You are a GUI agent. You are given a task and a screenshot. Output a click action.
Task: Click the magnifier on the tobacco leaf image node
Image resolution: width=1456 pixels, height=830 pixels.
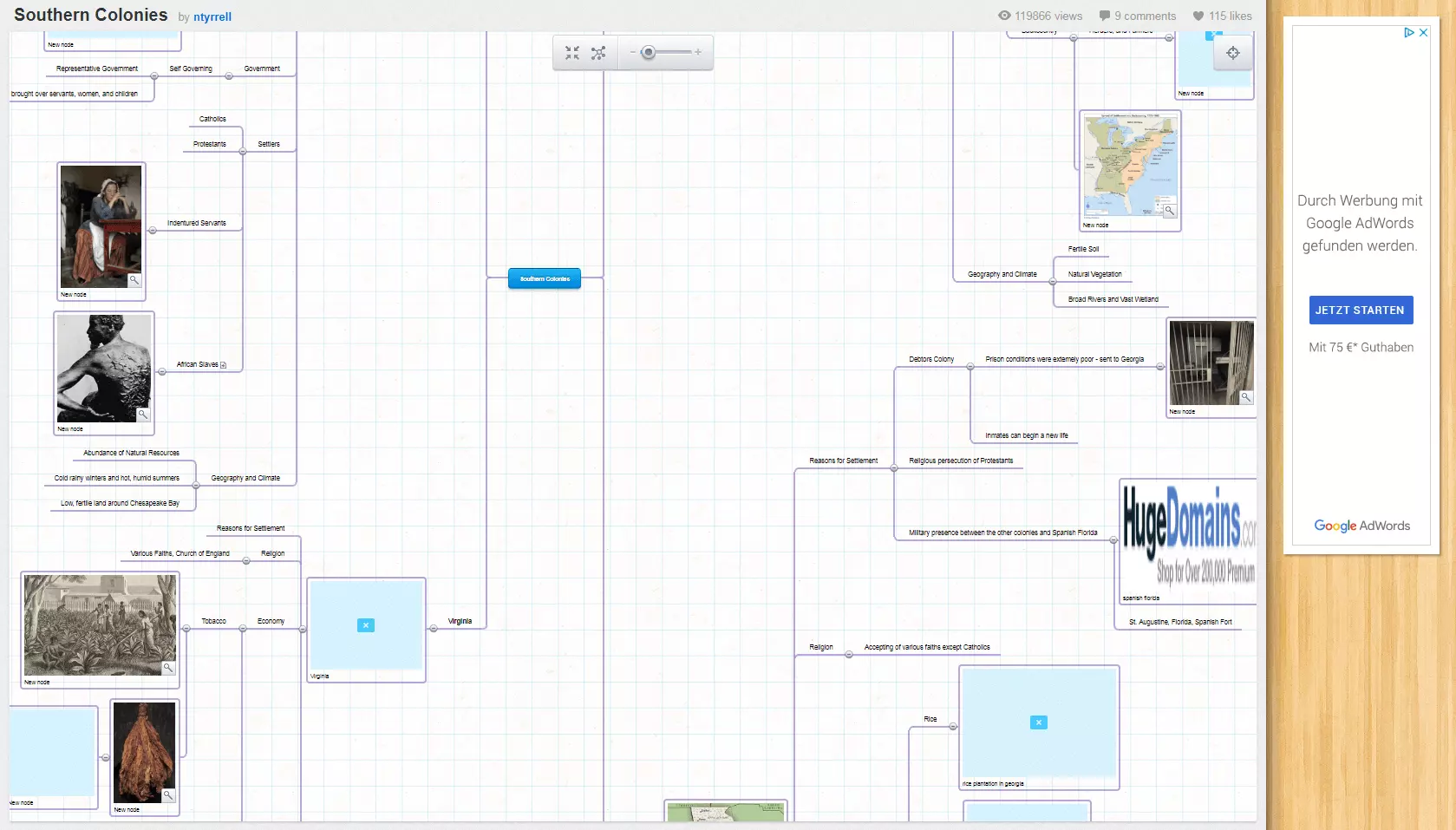pyautogui.click(x=167, y=795)
